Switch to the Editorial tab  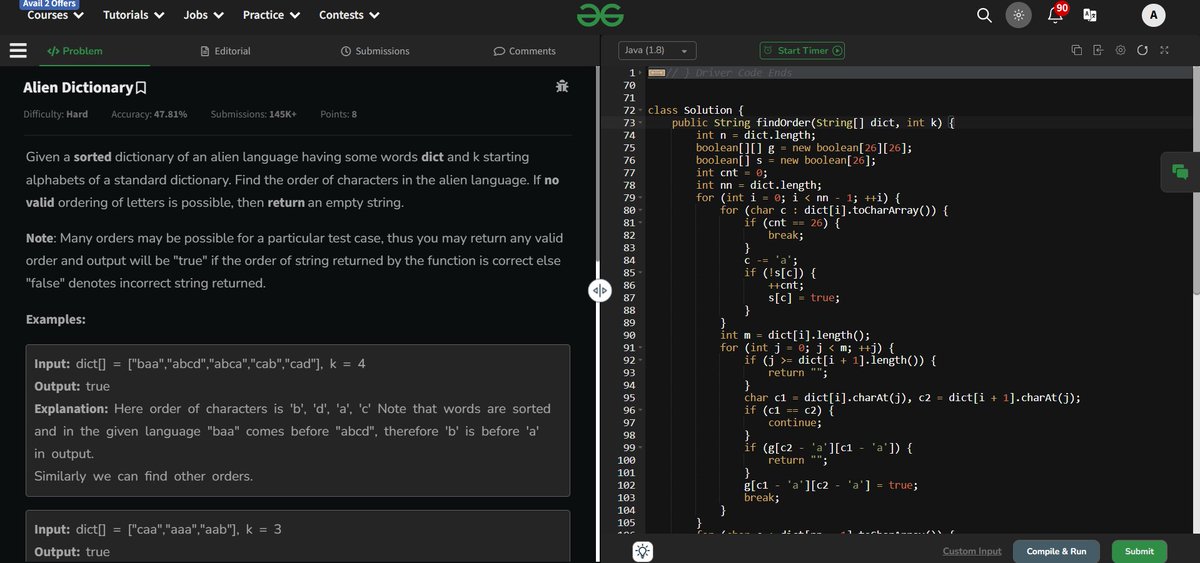(x=225, y=51)
